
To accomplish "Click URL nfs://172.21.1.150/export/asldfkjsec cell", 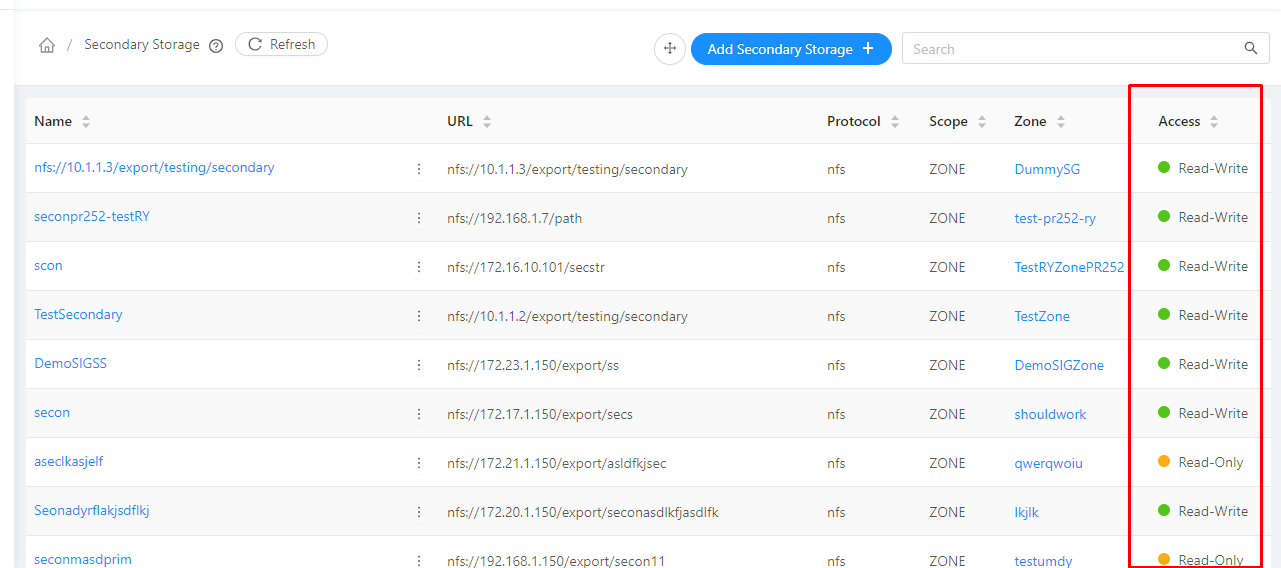I will coord(557,463).
